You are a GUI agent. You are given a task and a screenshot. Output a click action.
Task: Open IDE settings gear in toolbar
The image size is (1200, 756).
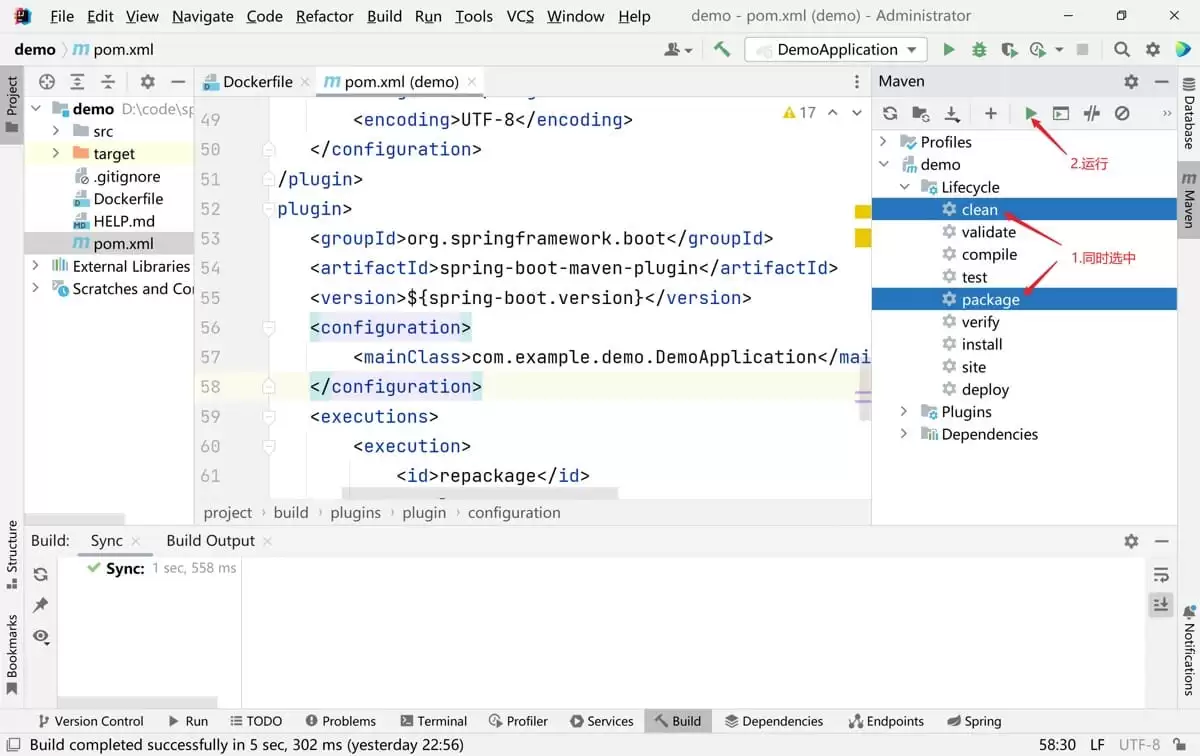pyautogui.click(x=1153, y=49)
